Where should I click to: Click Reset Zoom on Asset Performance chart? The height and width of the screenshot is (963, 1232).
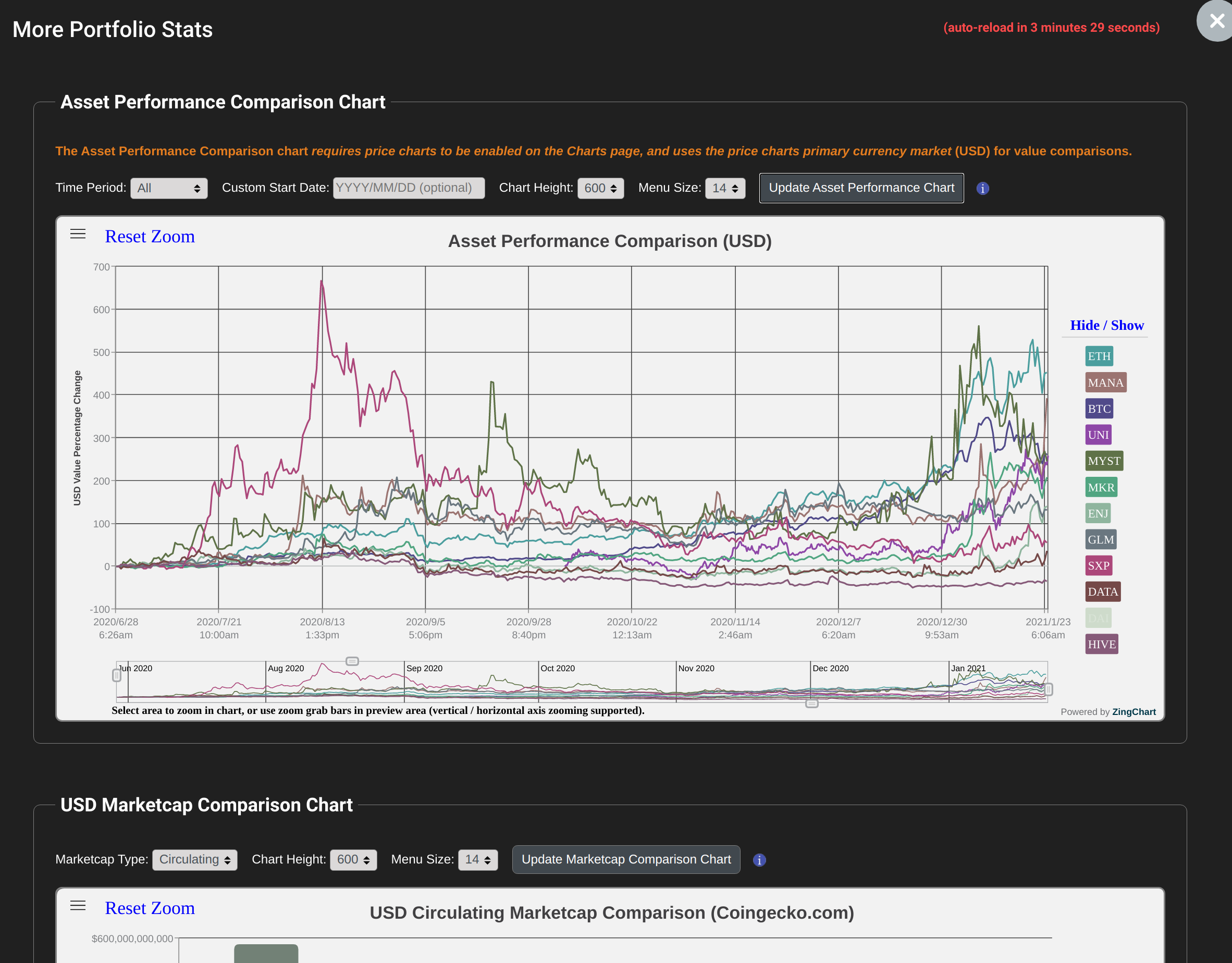point(150,237)
